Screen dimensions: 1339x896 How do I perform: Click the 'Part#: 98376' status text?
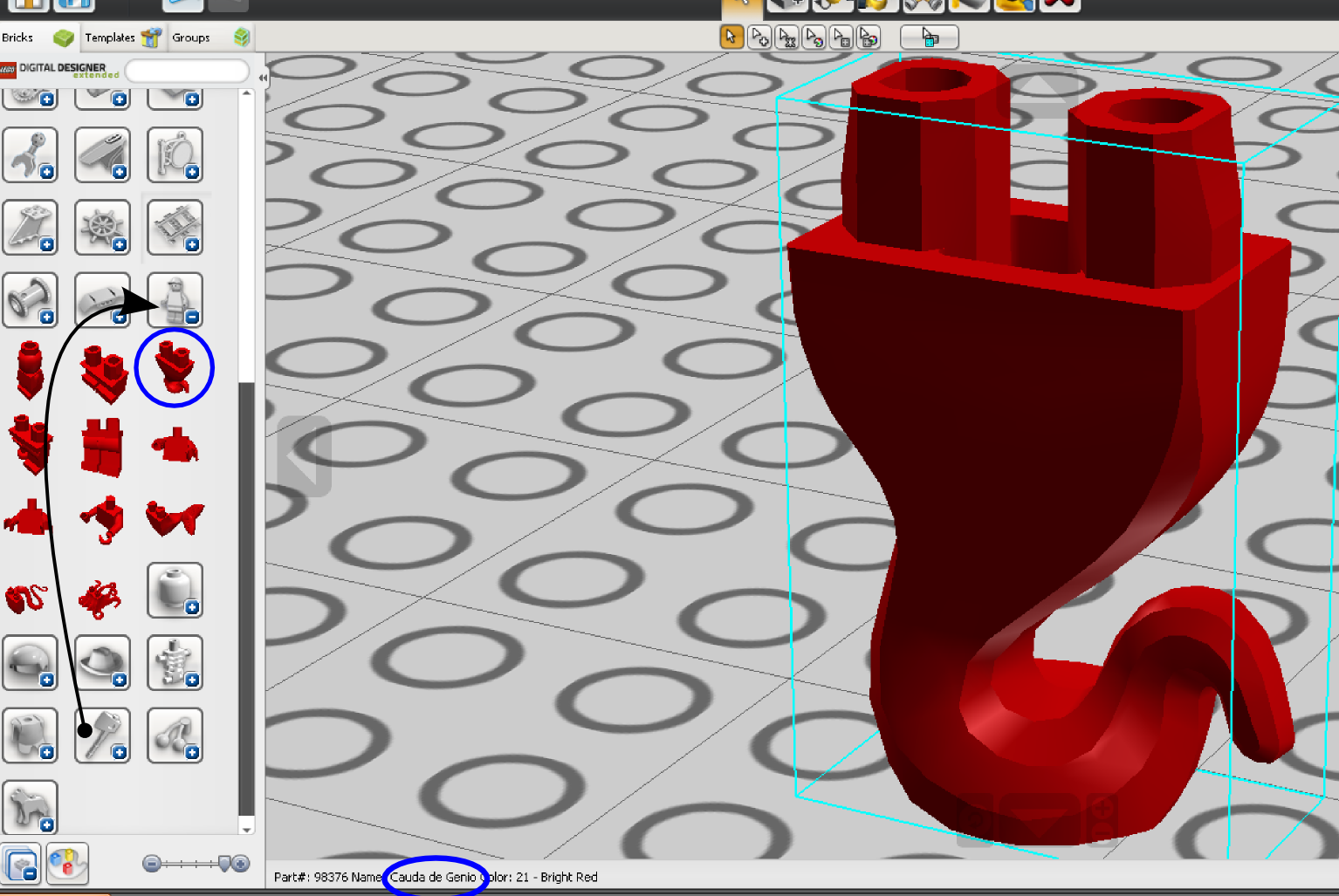coord(311,877)
